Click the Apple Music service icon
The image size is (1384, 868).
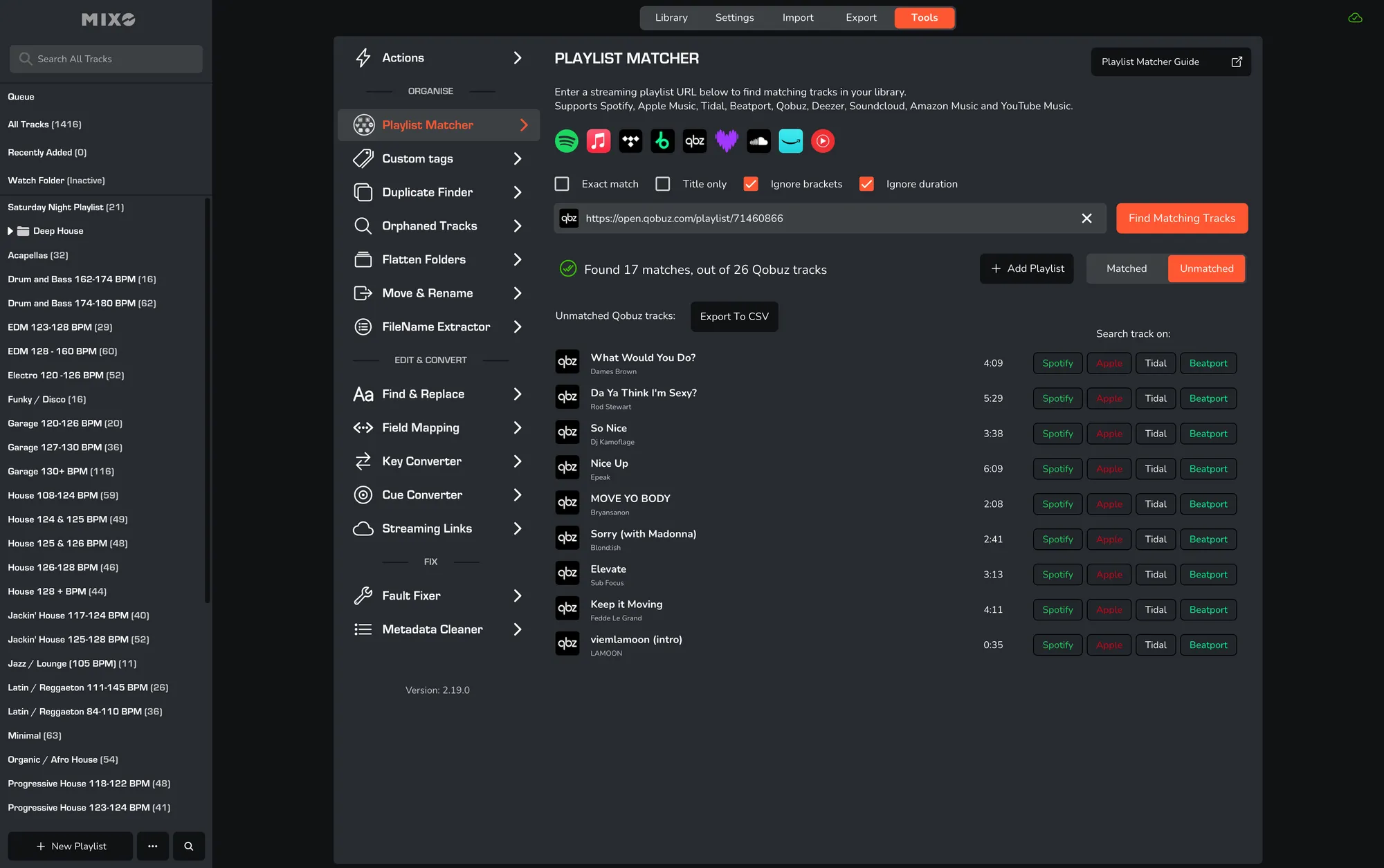pos(599,141)
